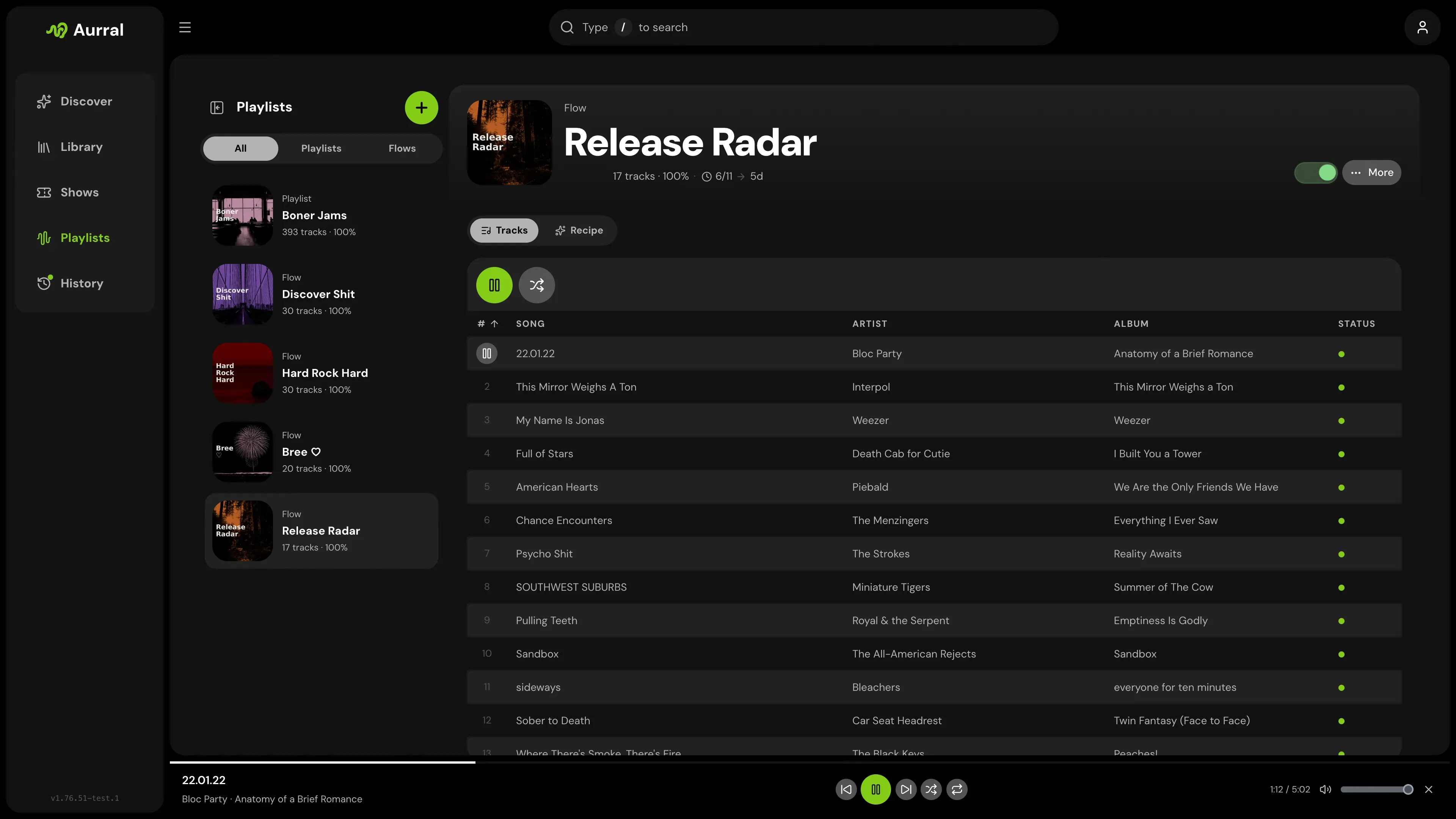
Task: Open the Boner Jams playlist
Action: coord(321,215)
